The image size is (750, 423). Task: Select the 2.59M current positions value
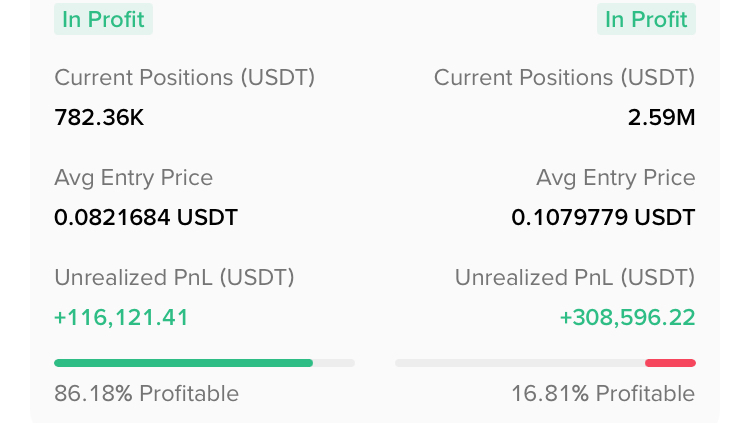pos(661,118)
